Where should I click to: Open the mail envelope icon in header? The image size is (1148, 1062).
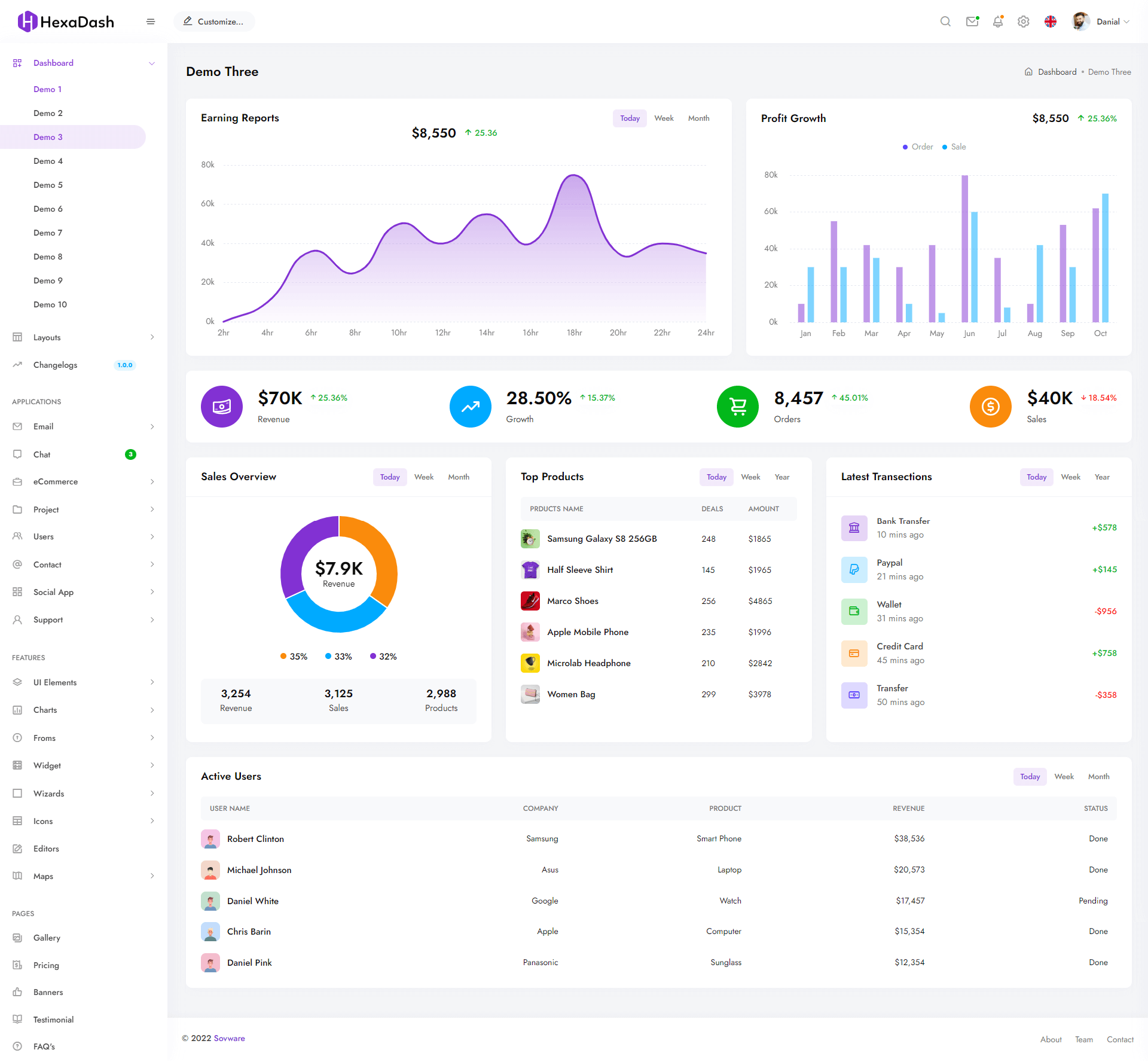(x=972, y=22)
